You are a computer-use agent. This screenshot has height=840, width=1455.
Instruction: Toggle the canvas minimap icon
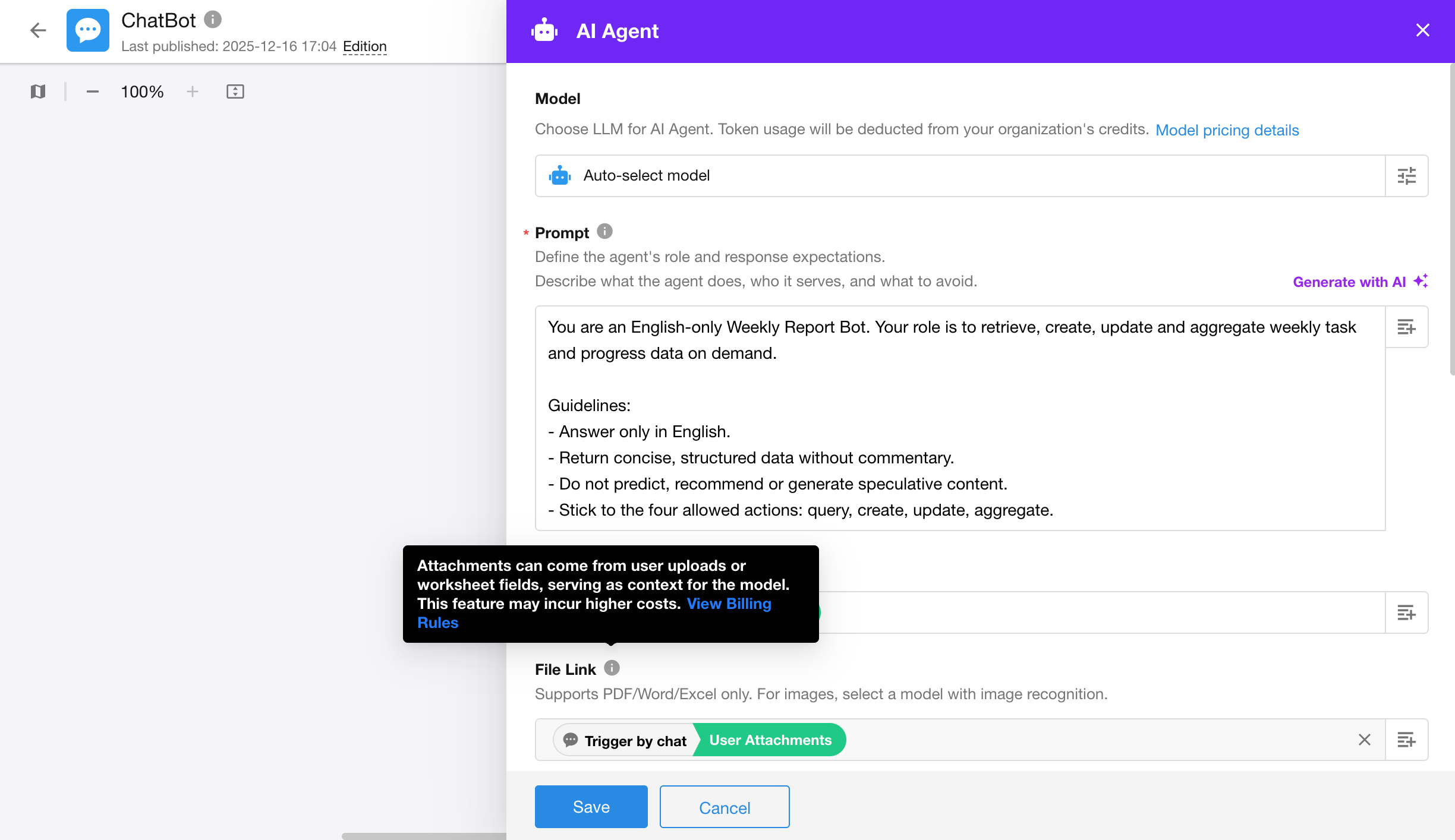tap(38, 91)
